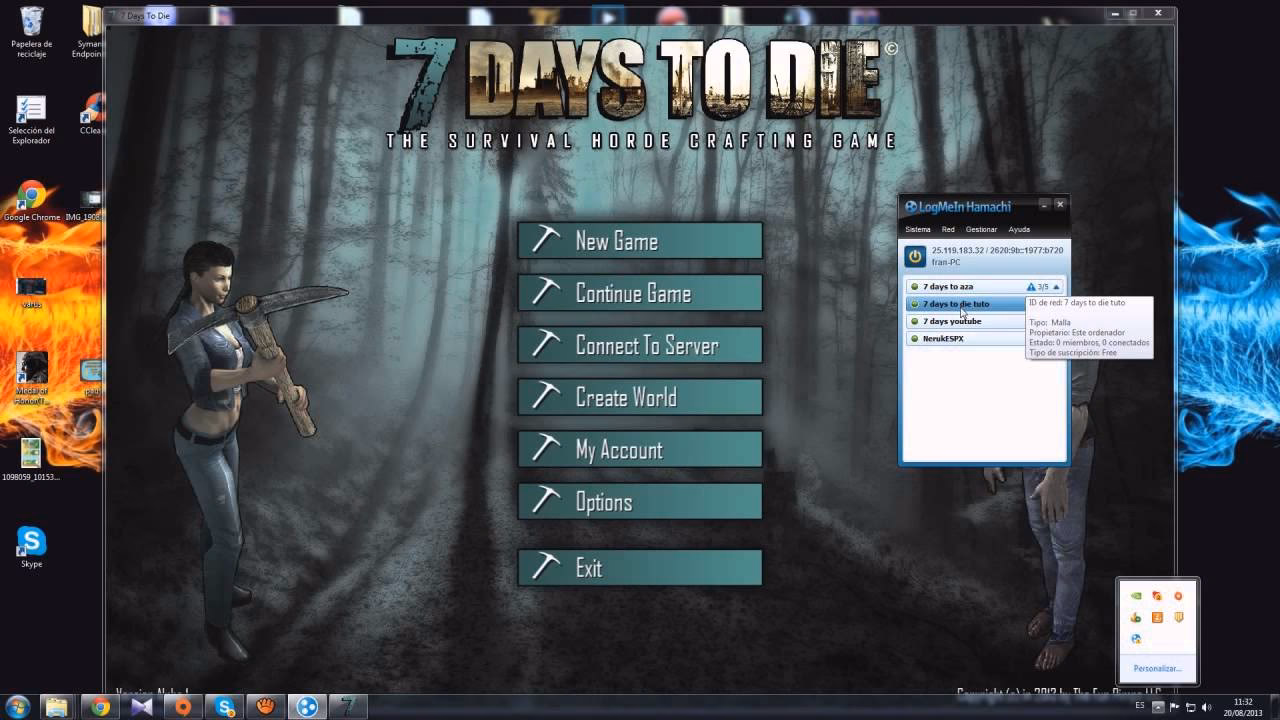The image size is (1280, 720).
Task: Select the 7 days to die tuto network
Action: coord(966,304)
